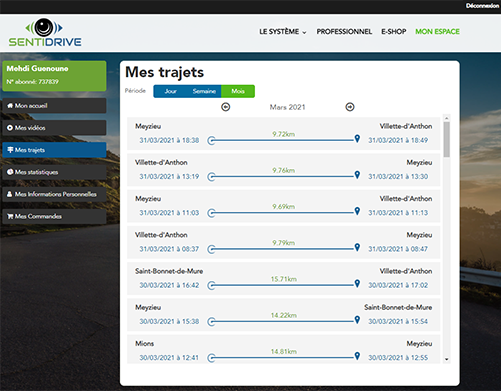Click Mions departure city name
501x391 pixels.
(x=144, y=344)
